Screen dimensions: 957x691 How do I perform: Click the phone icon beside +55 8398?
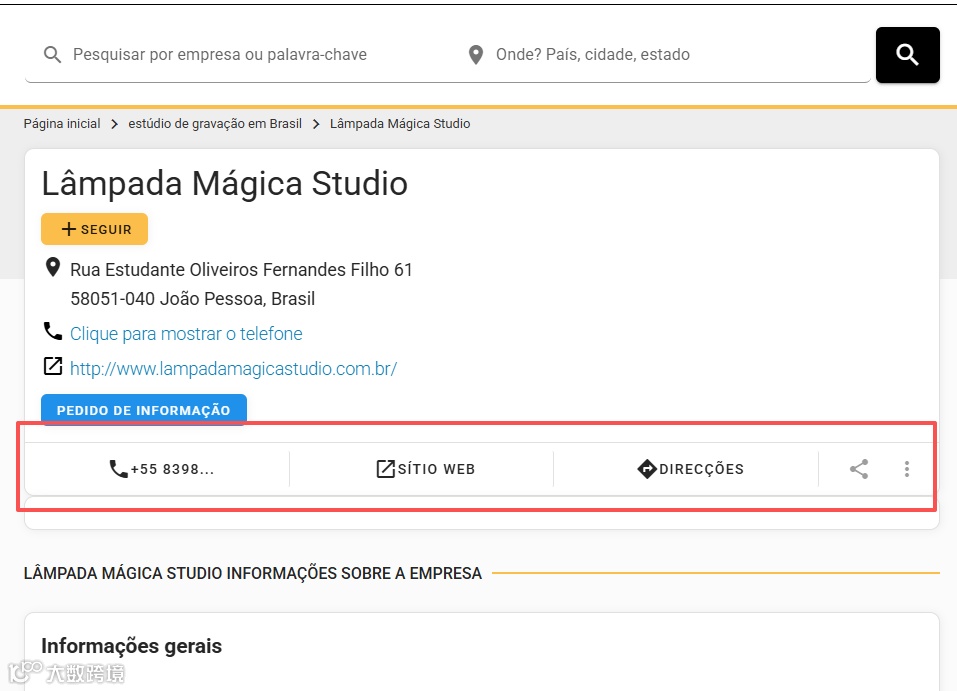pyautogui.click(x=118, y=469)
